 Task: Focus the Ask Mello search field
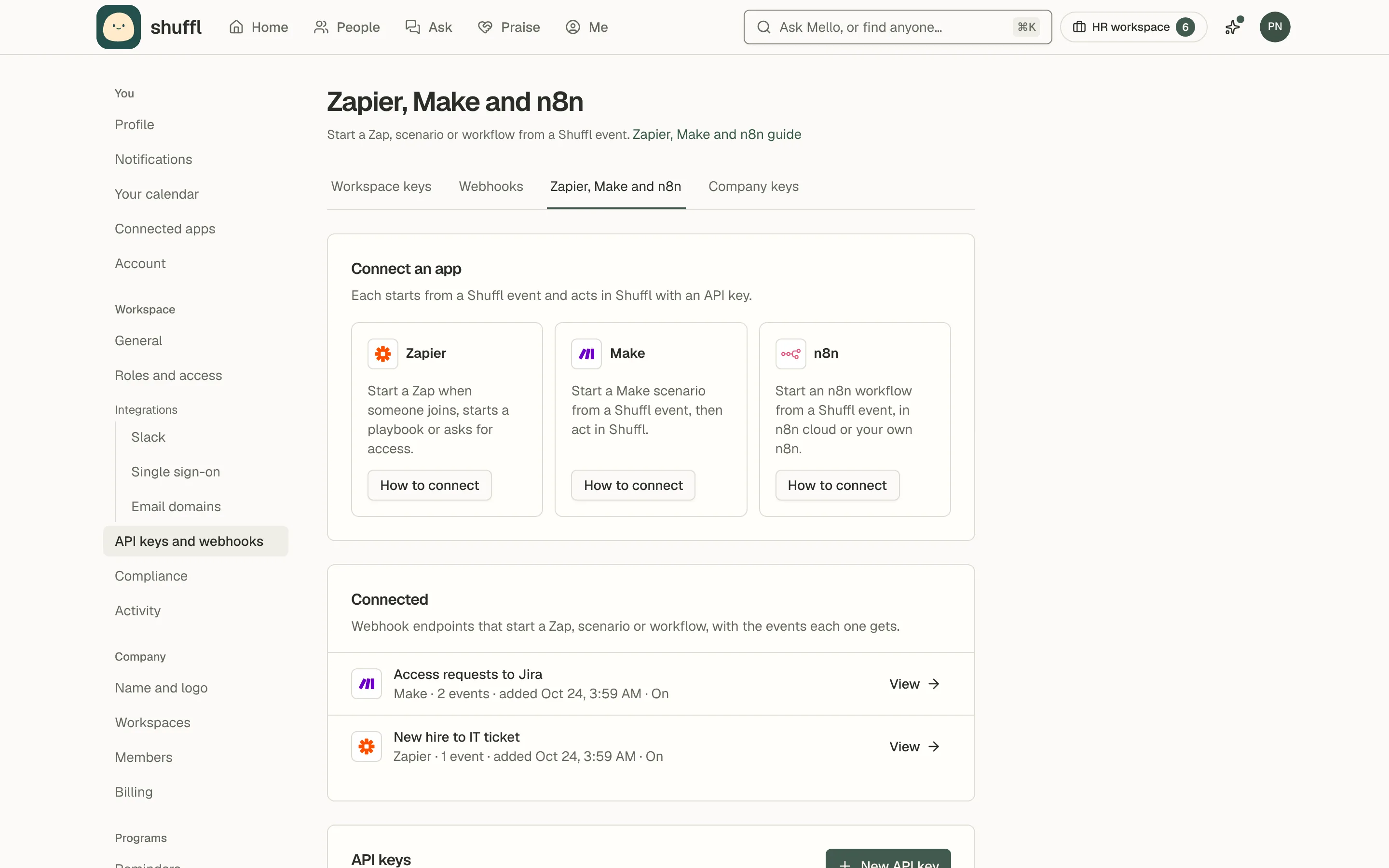[897, 27]
